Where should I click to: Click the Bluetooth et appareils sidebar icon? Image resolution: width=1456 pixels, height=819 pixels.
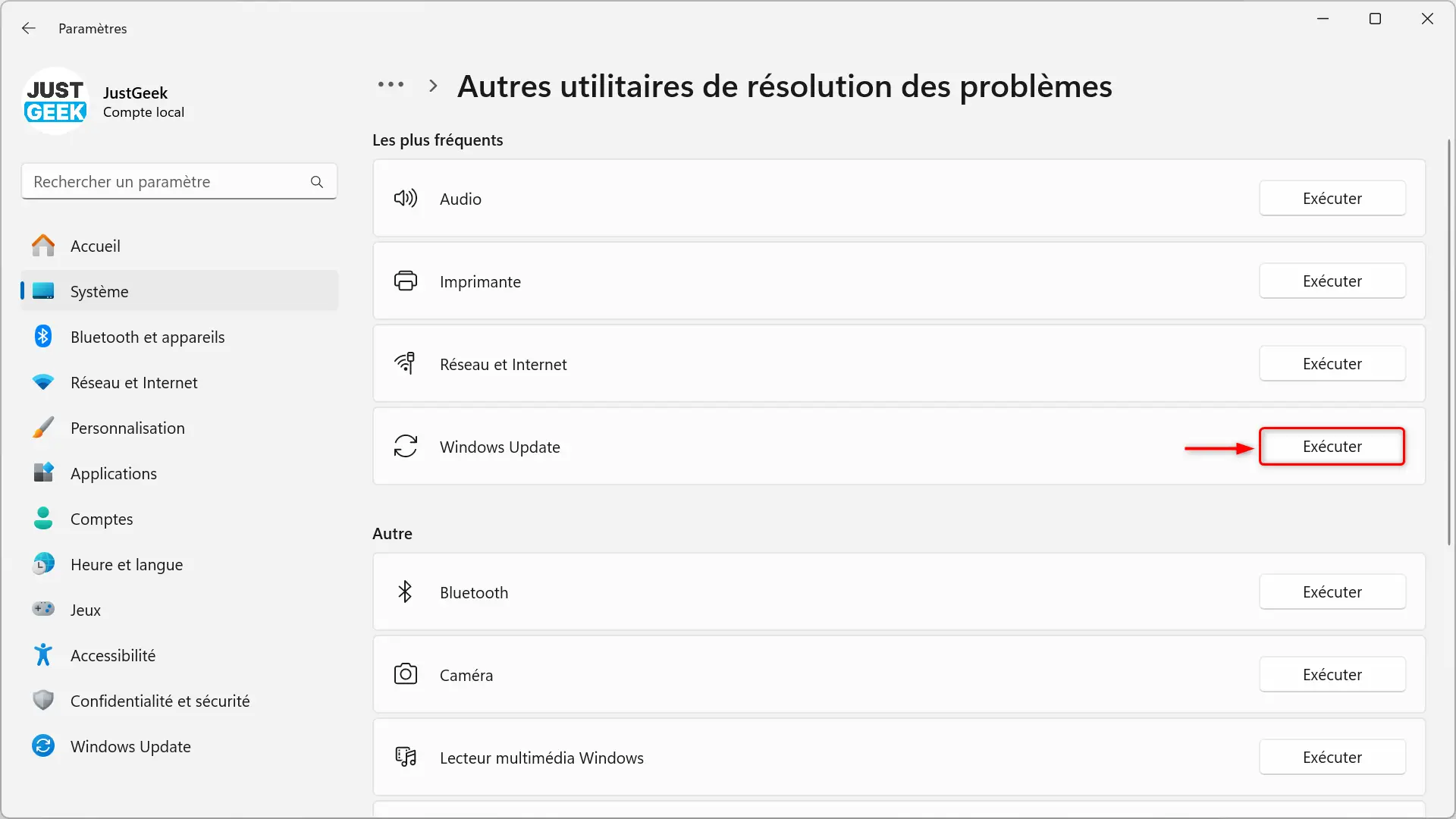click(x=43, y=337)
